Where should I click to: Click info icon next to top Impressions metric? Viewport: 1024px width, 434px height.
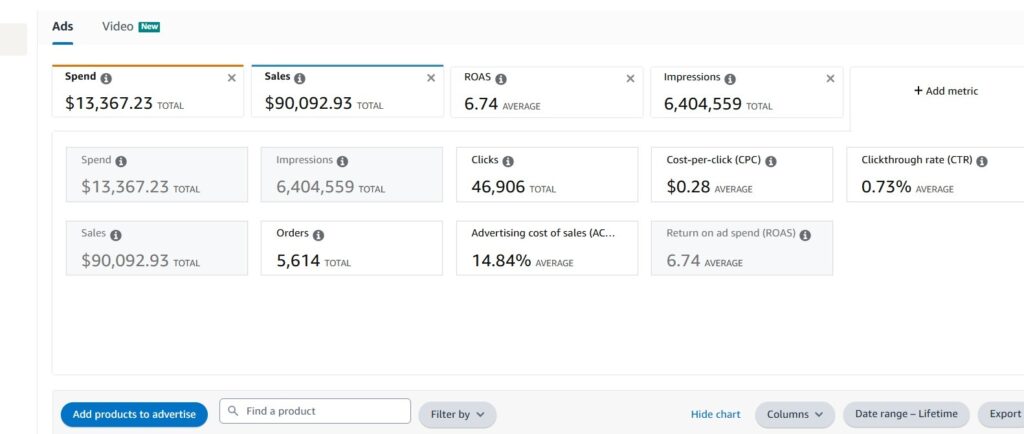730,79
